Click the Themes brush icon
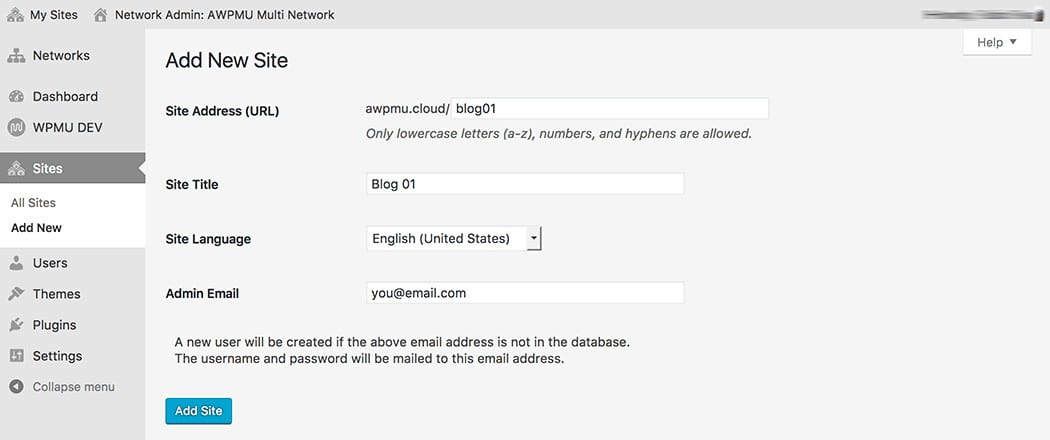1050x440 pixels. pyautogui.click(x=16, y=294)
